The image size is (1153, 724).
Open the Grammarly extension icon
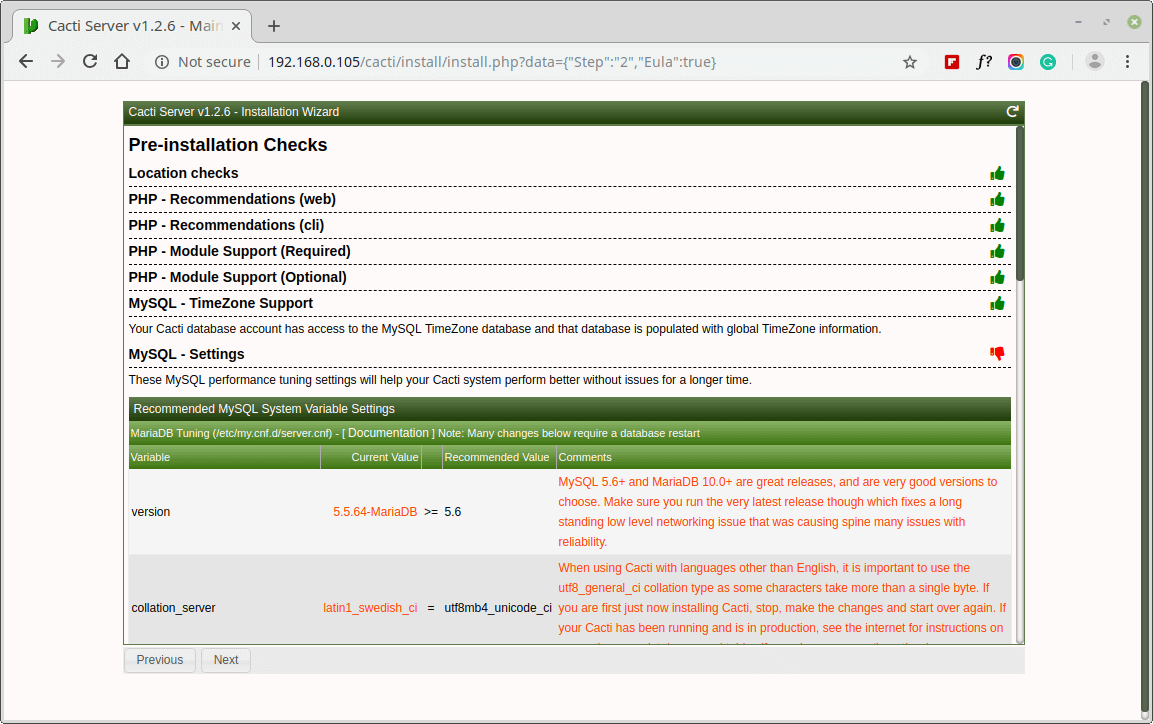click(x=1048, y=62)
